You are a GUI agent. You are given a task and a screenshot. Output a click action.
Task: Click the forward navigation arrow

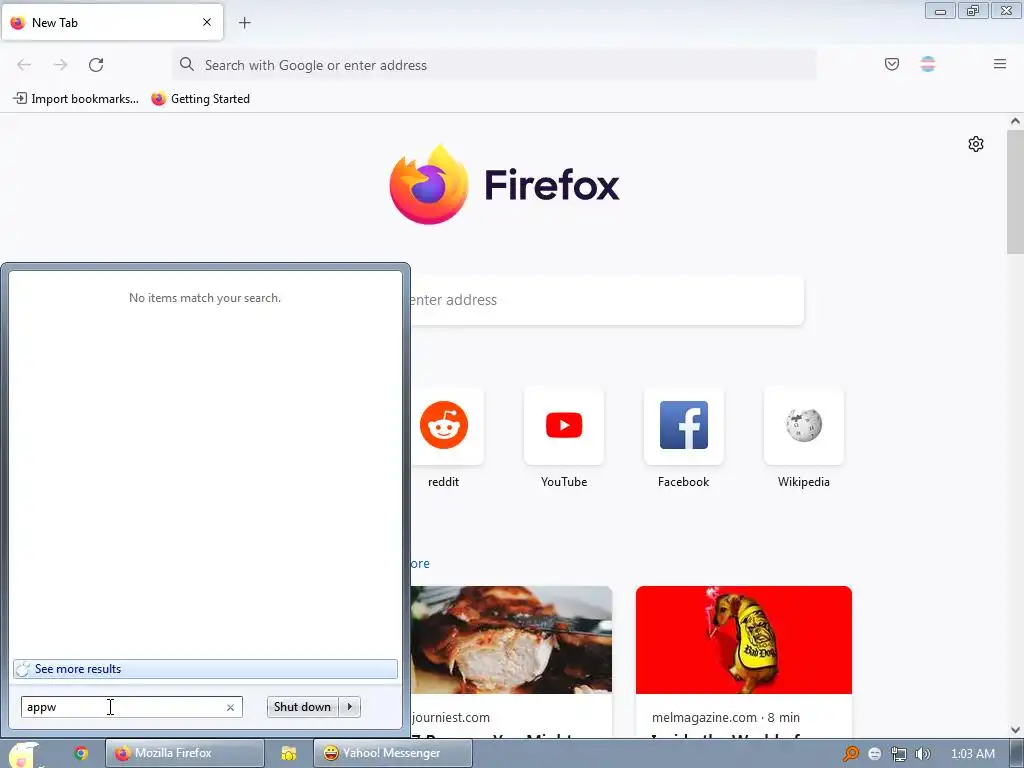click(x=60, y=65)
